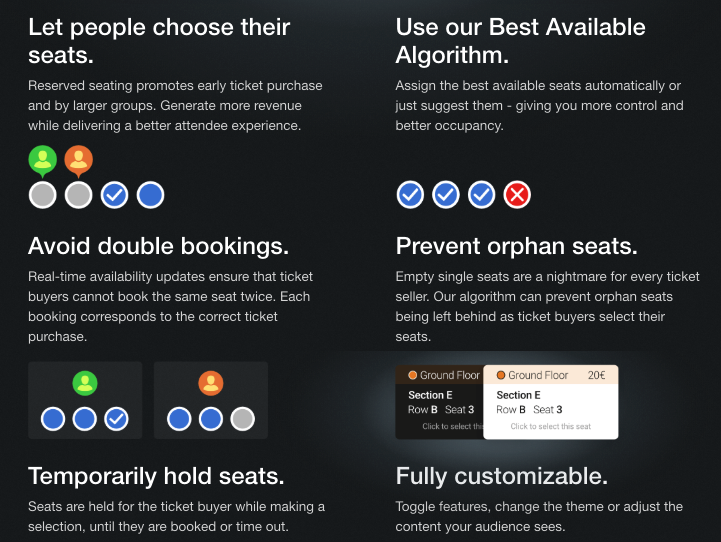The width and height of the screenshot is (721, 542).
Task: Toggle the first blue checkmark under Best Available
Action: tap(410, 195)
